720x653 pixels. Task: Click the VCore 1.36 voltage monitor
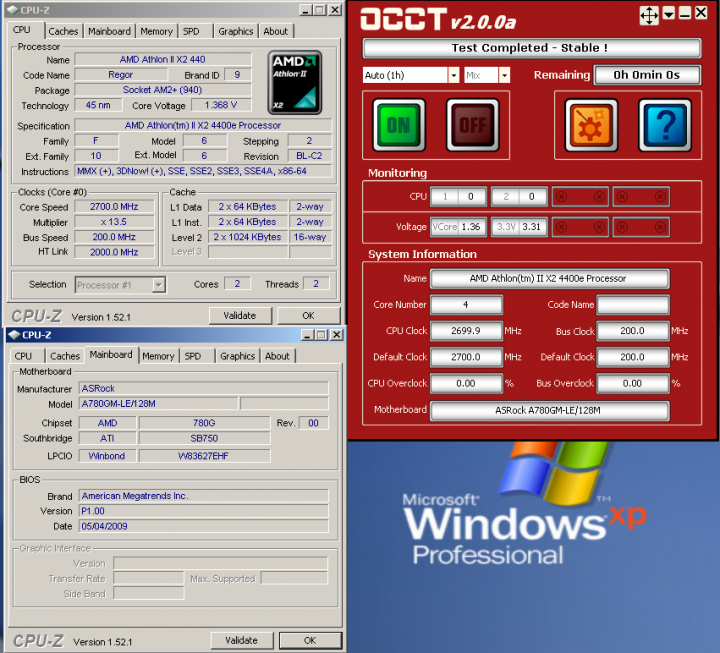tap(457, 227)
